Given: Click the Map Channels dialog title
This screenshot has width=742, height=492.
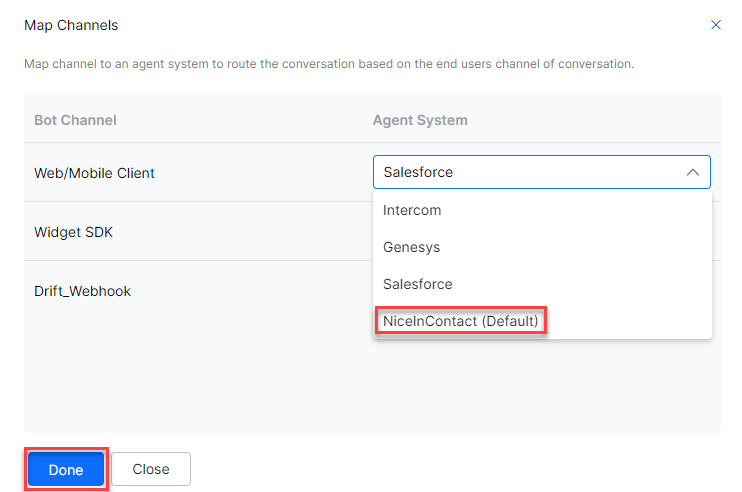Looking at the screenshot, I should 71,24.
